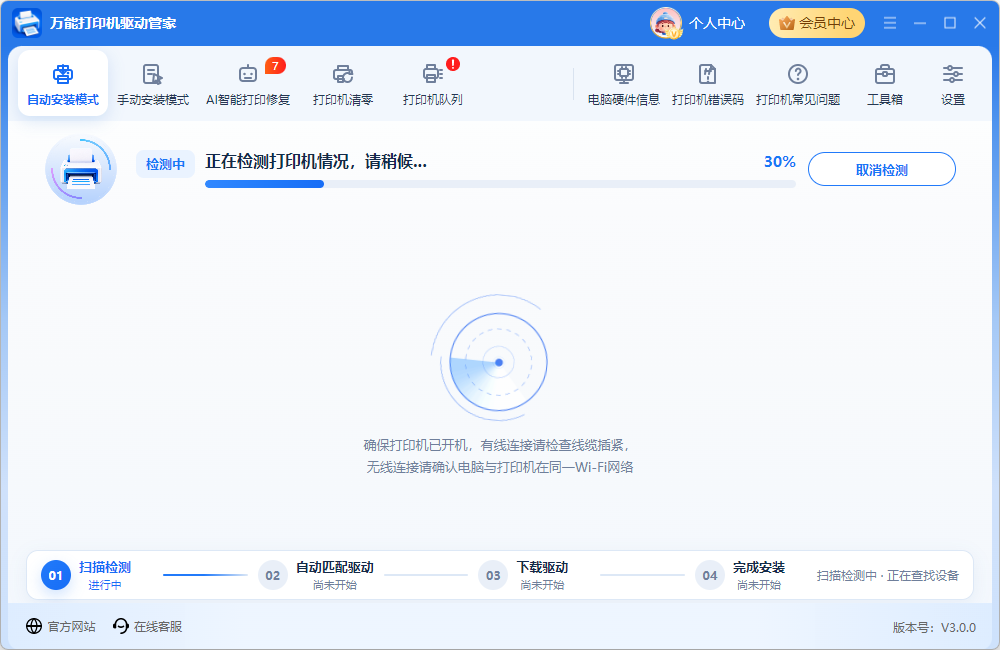Open 个人中心

[717, 24]
